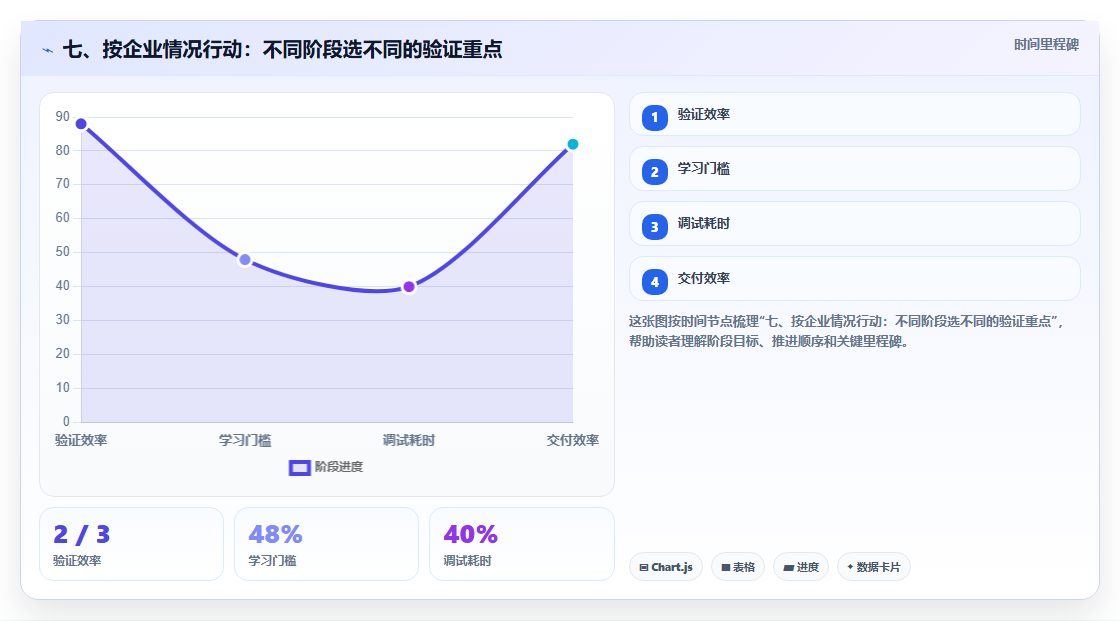1120x621 pixels.
Task: Click the number 3 badge for 调试耗时
Action: [654, 227]
